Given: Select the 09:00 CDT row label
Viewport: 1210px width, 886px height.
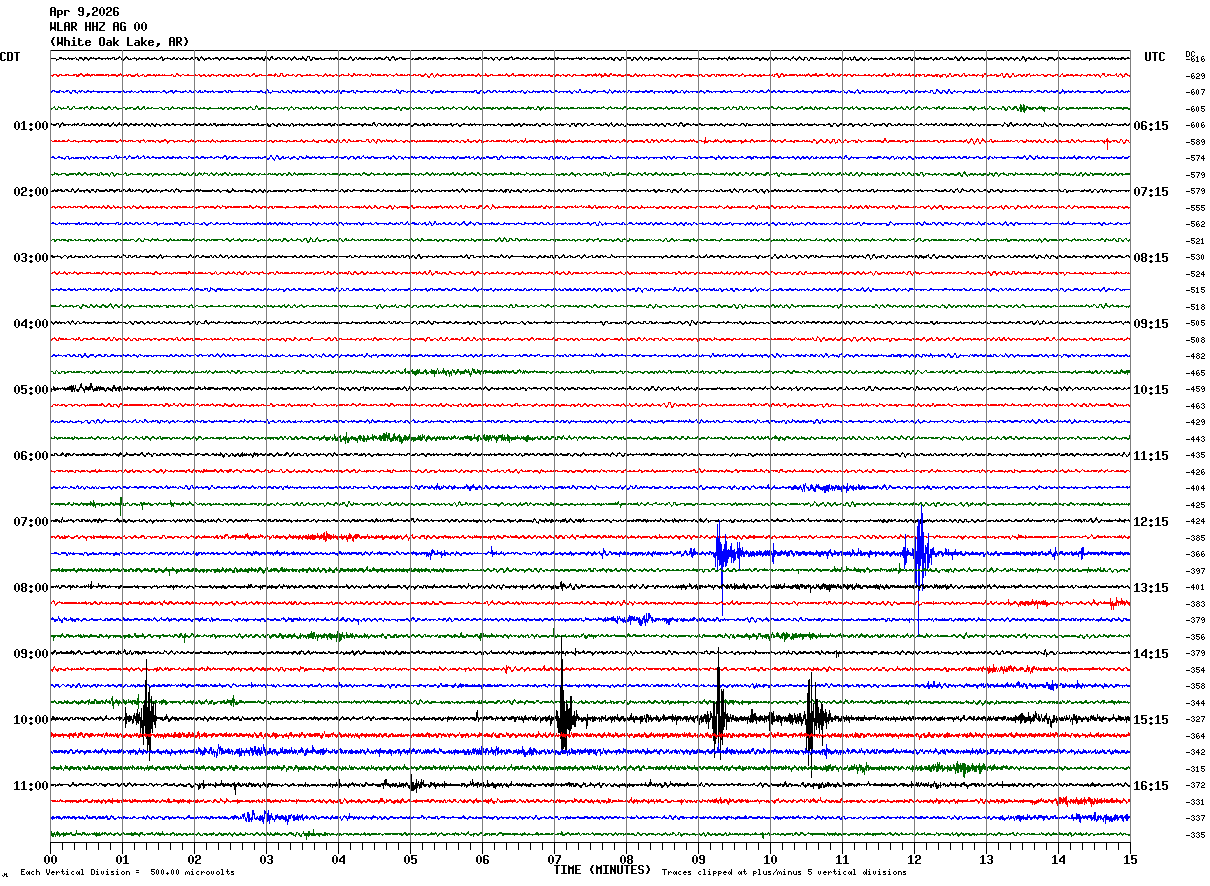Looking at the screenshot, I should pos(31,654).
